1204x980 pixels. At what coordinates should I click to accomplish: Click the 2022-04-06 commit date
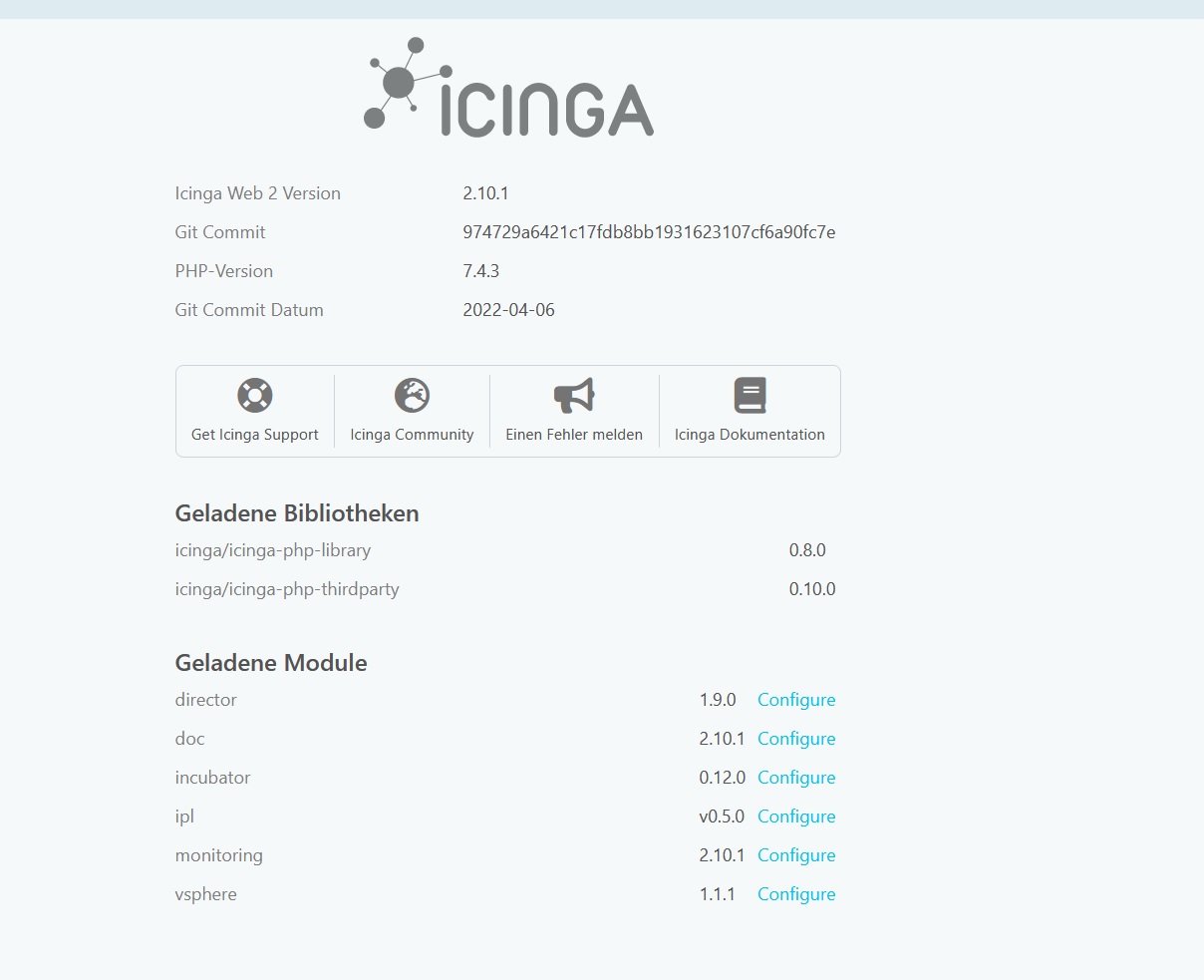[x=508, y=310]
